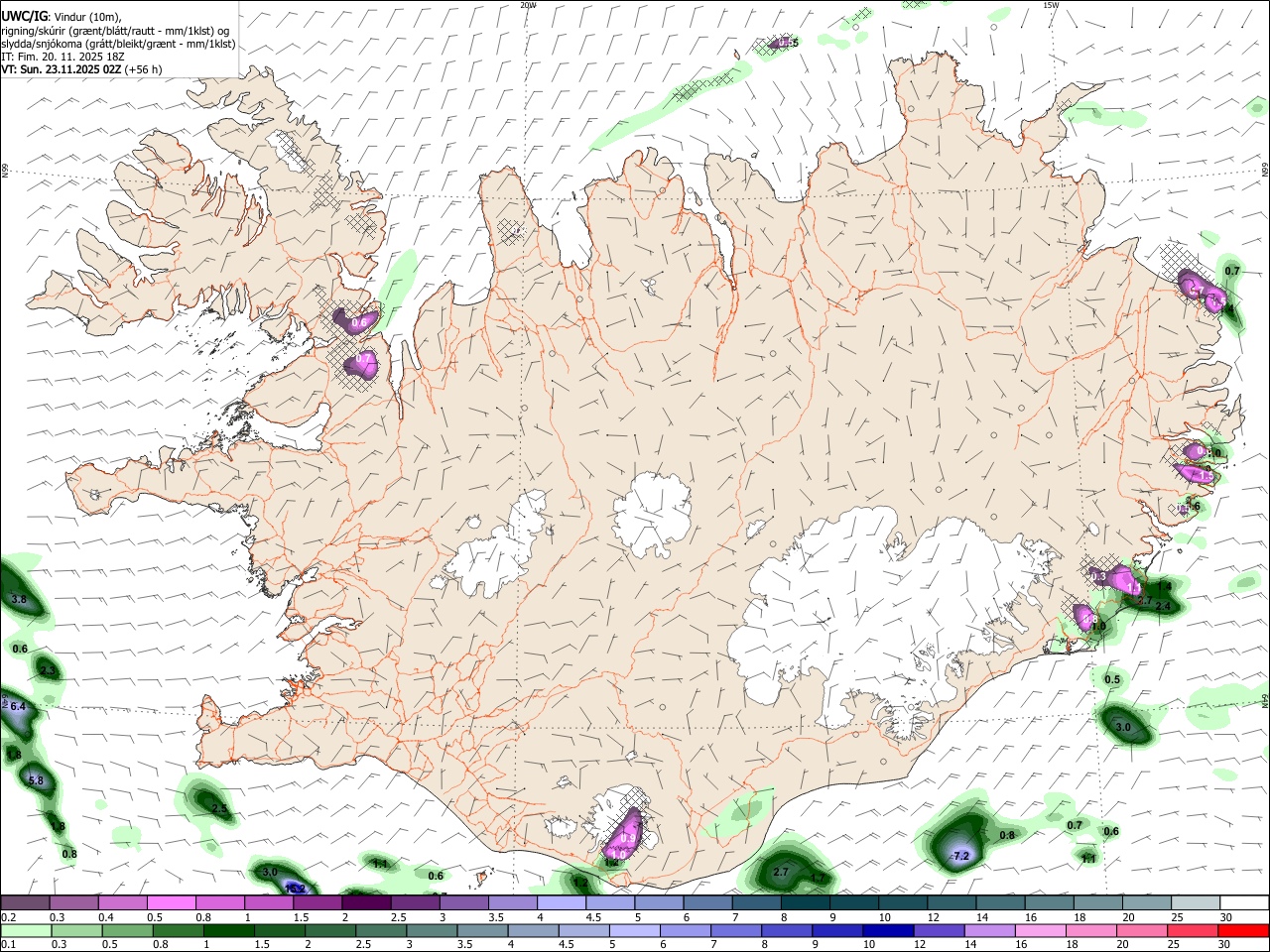
Task: Click the 'slydda/snjókoma' snow legend line
Action: [x=118, y=44]
